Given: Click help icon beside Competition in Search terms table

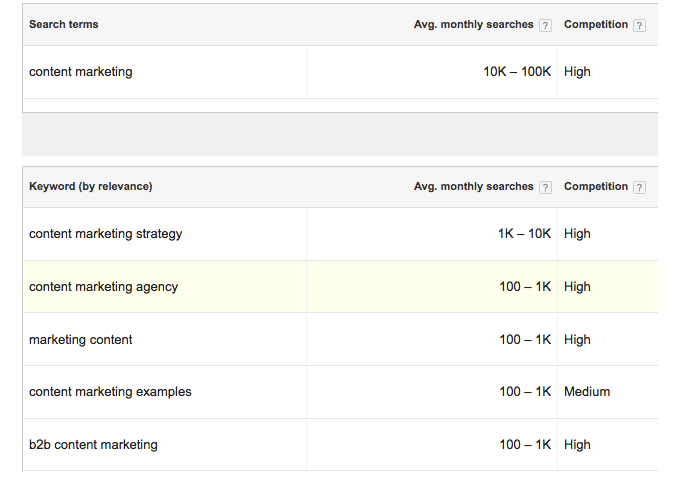Looking at the screenshot, I should click(639, 25).
